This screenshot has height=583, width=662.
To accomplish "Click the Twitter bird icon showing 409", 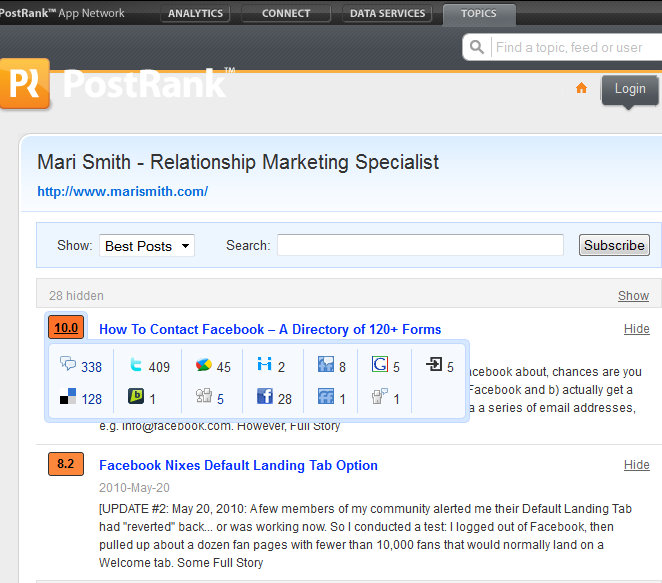I will click(136, 364).
